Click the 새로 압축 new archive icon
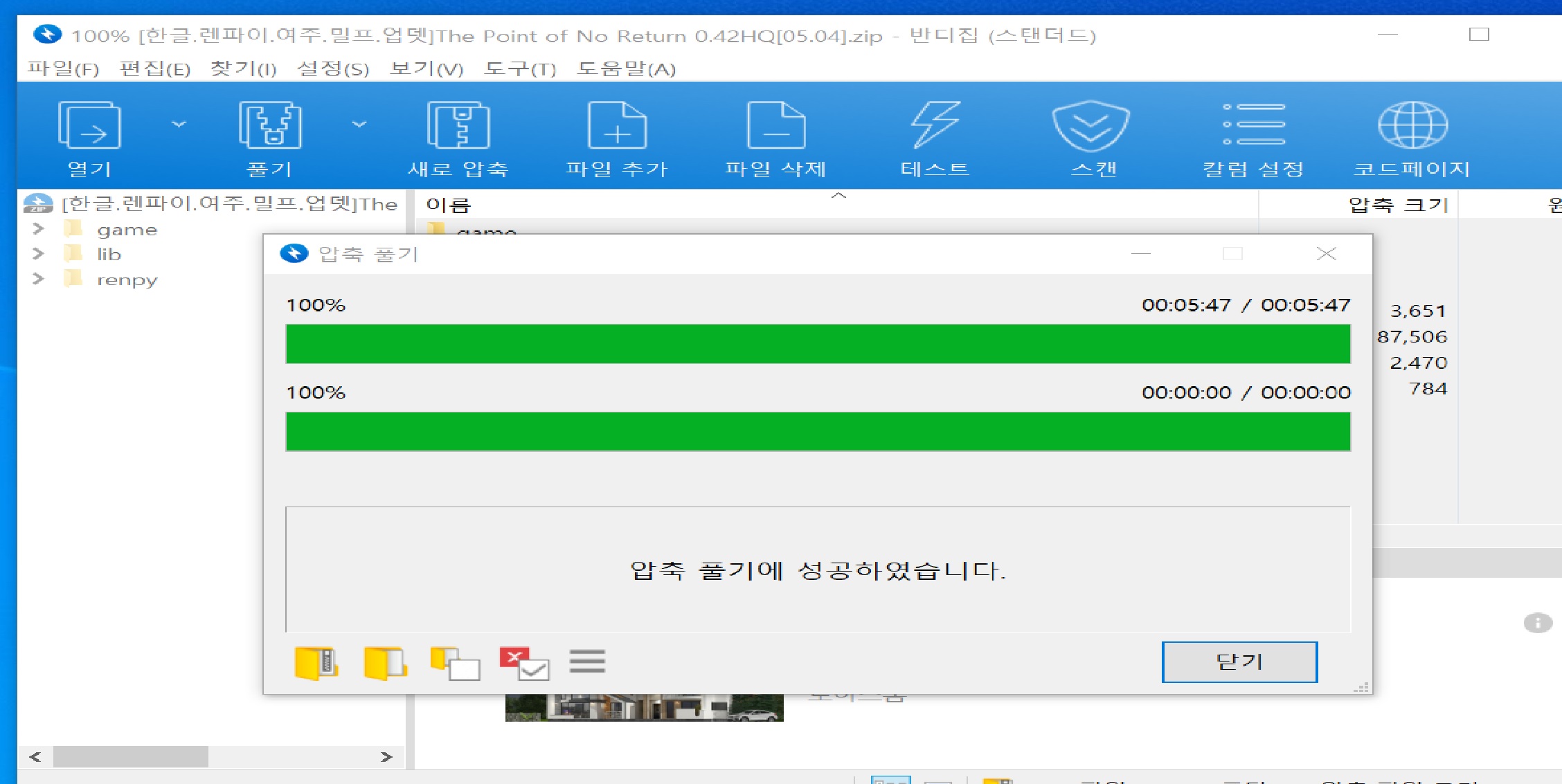The height and width of the screenshot is (784, 1562). click(458, 126)
